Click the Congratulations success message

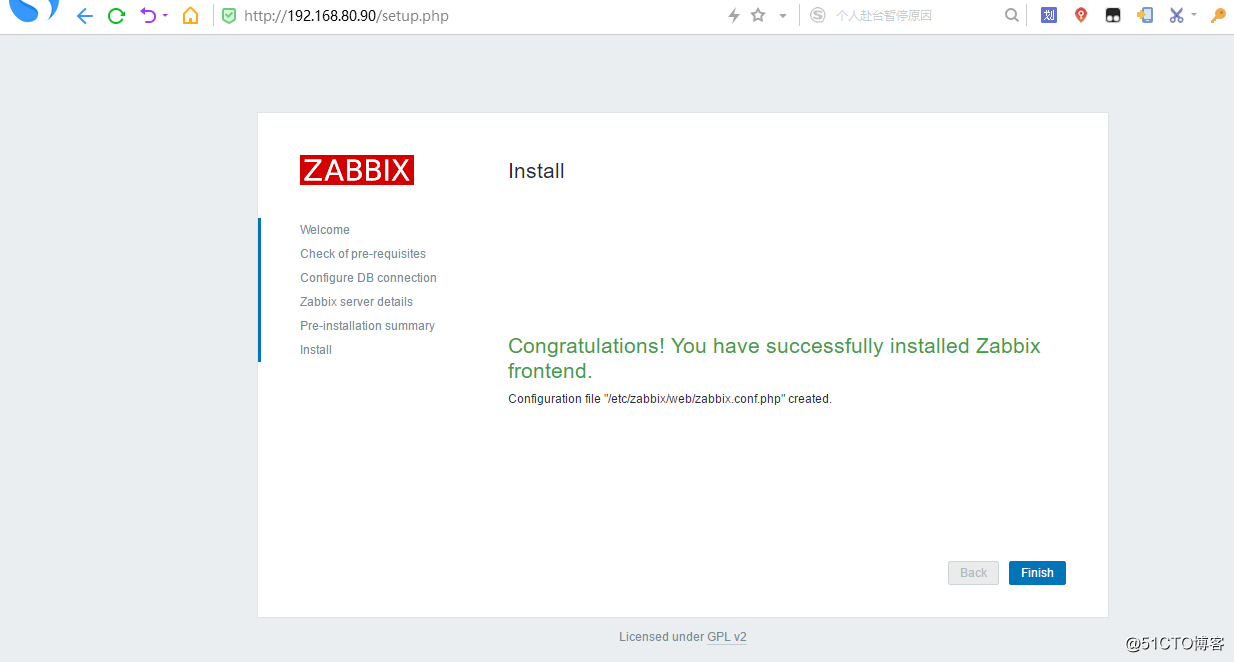[x=774, y=358]
